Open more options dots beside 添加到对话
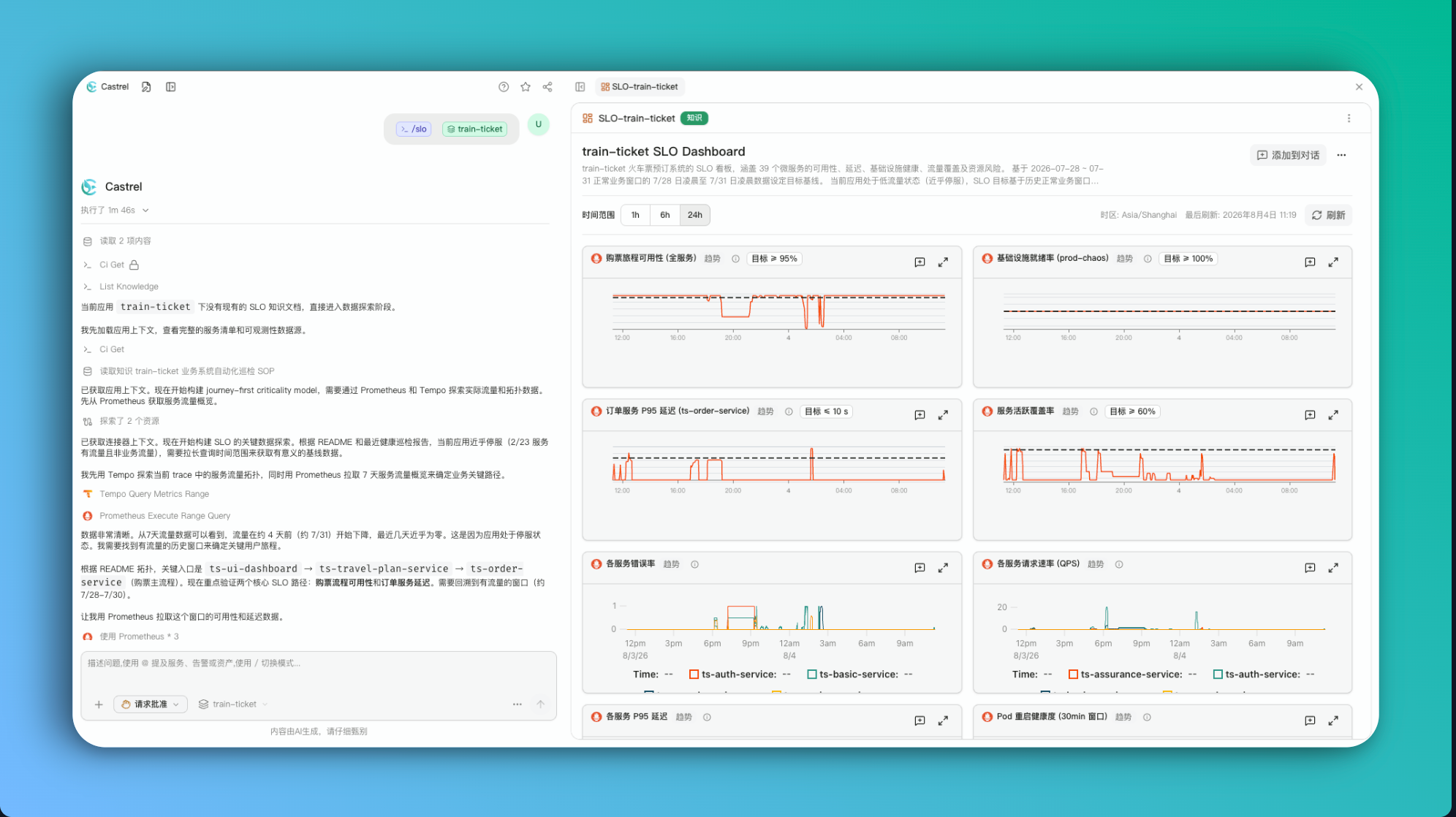Viewport: 1456px width, 817px height. 1341,155
